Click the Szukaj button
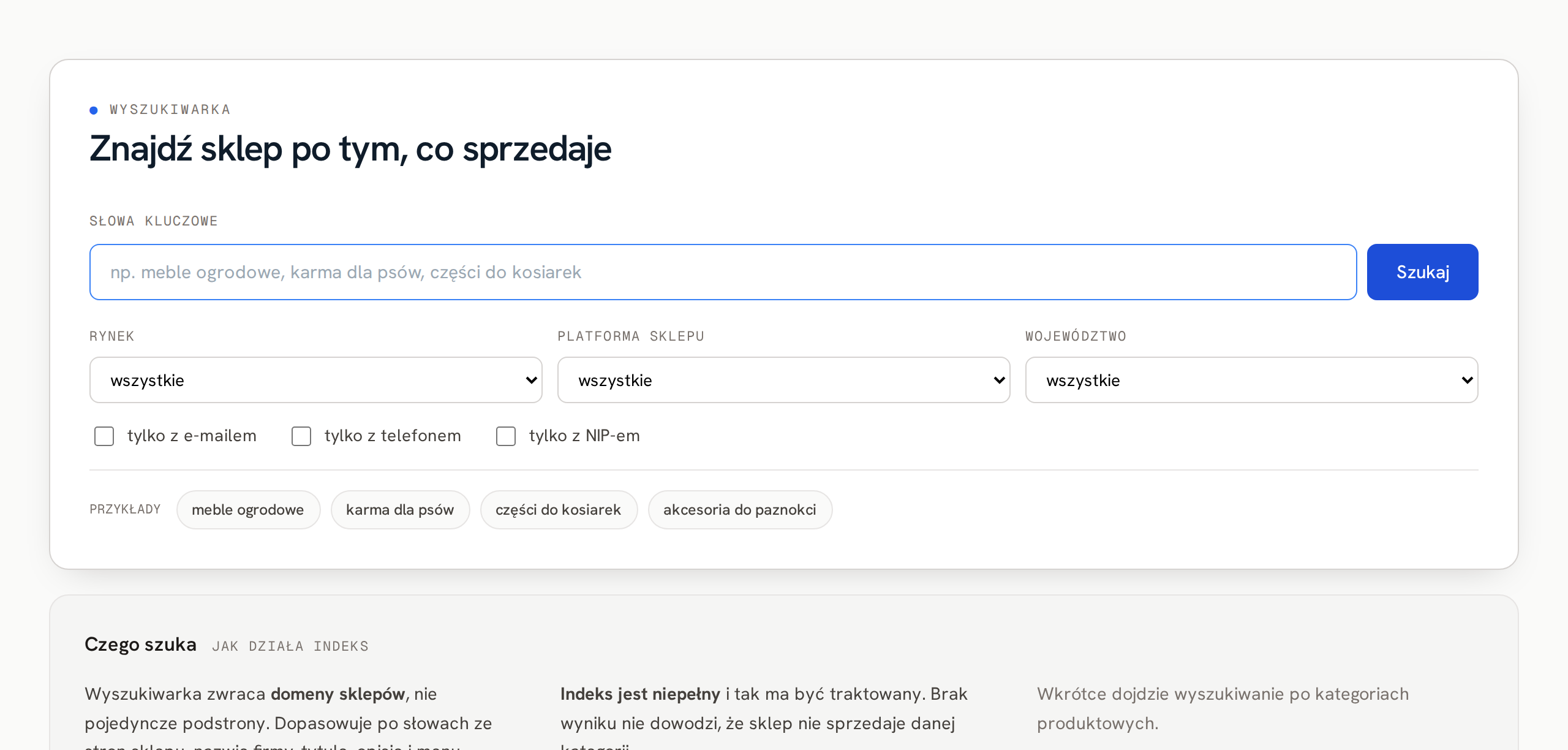The width and height of the screenshot is (1568, 750). coord(1422,272)
